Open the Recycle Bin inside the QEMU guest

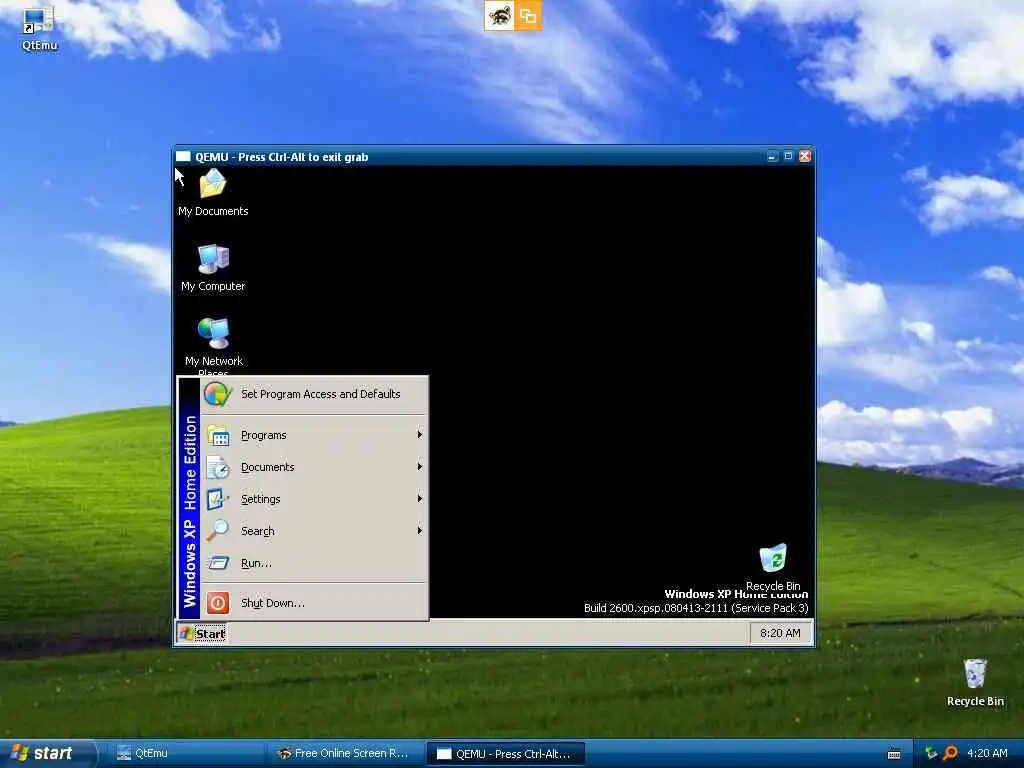(x=773, y=567)
